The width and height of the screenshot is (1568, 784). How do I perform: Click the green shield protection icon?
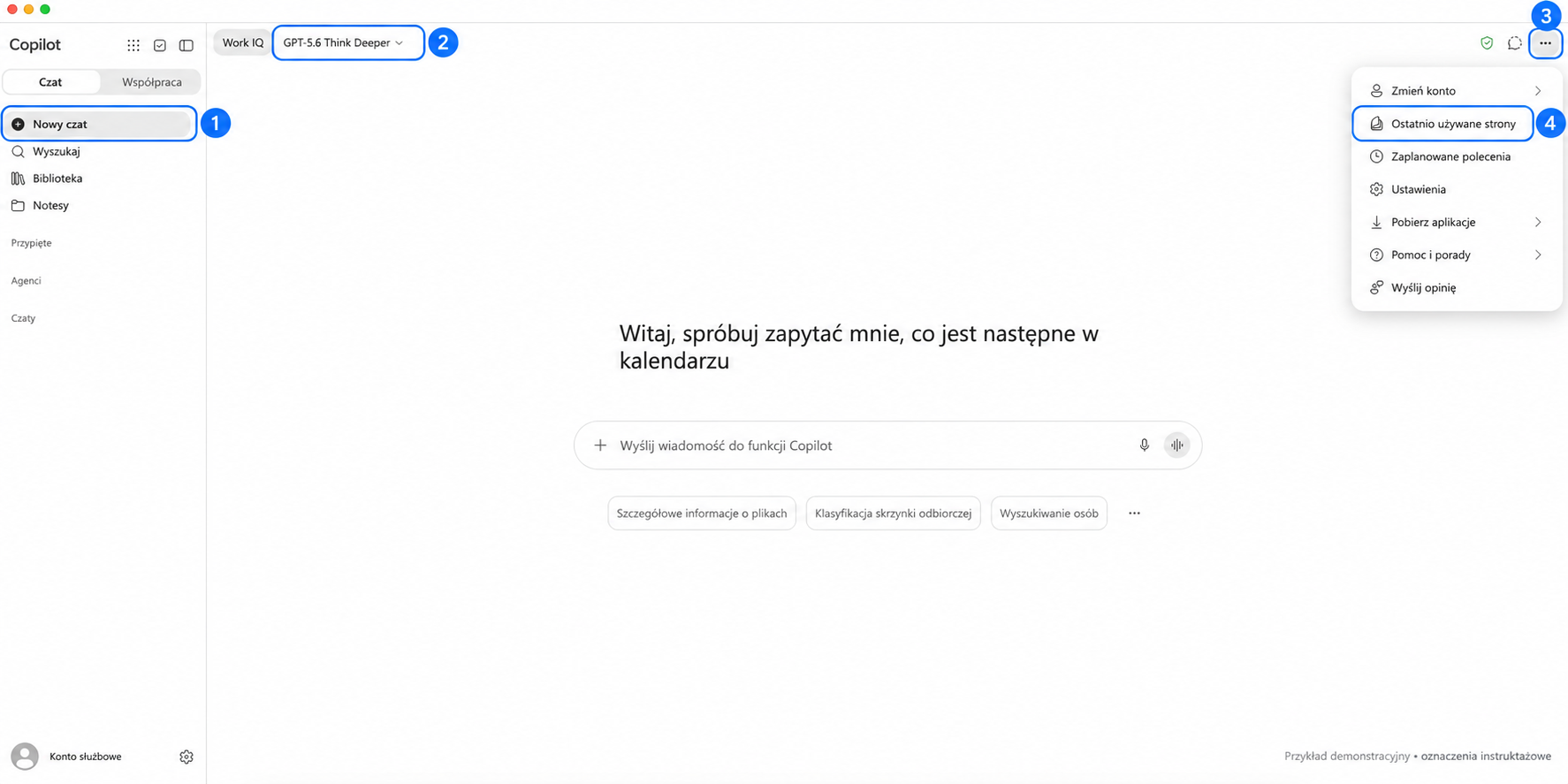1487,43
